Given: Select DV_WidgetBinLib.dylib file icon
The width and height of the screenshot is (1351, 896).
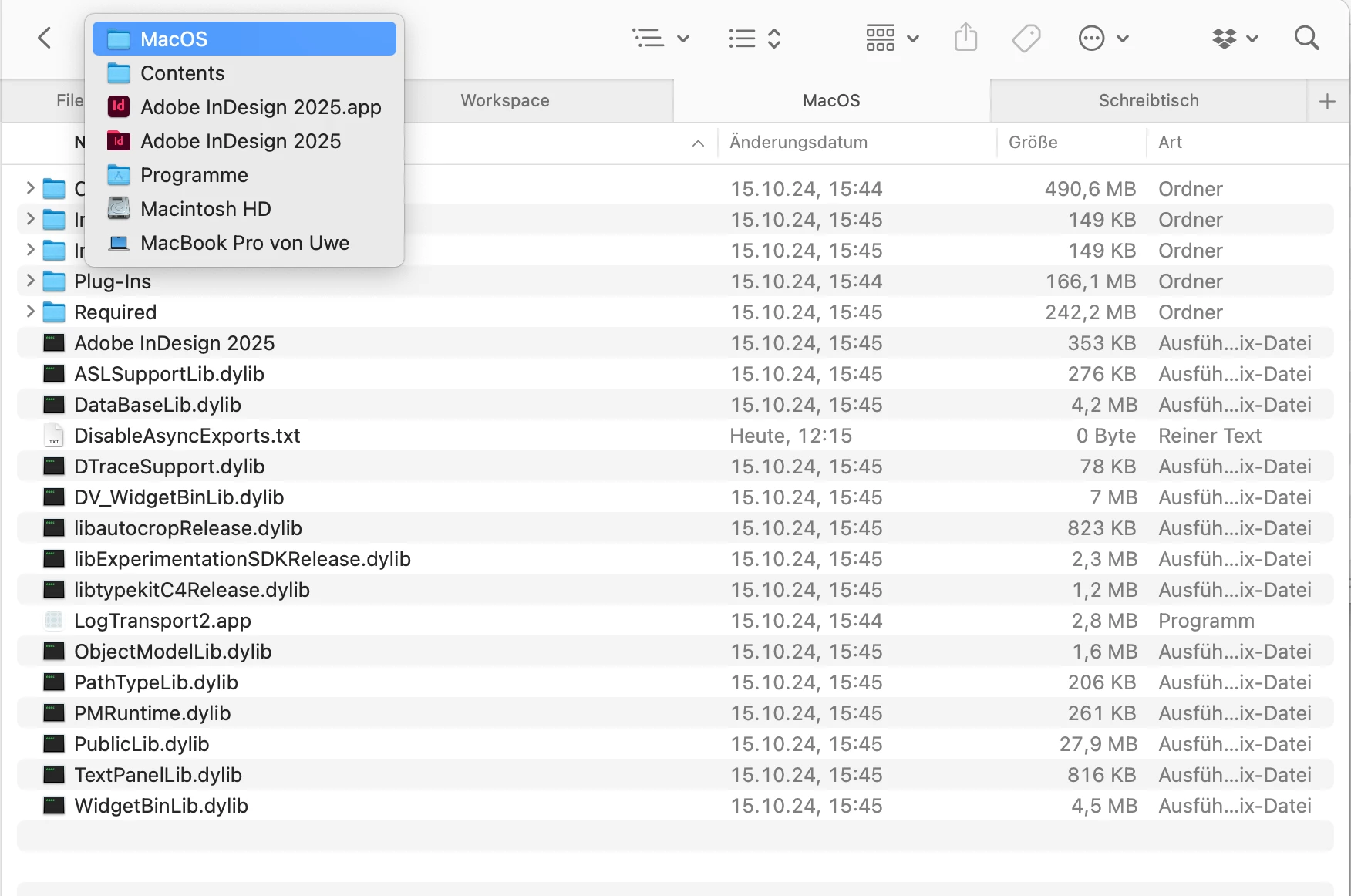Looking at the screenshot, I should pos(54,497).
